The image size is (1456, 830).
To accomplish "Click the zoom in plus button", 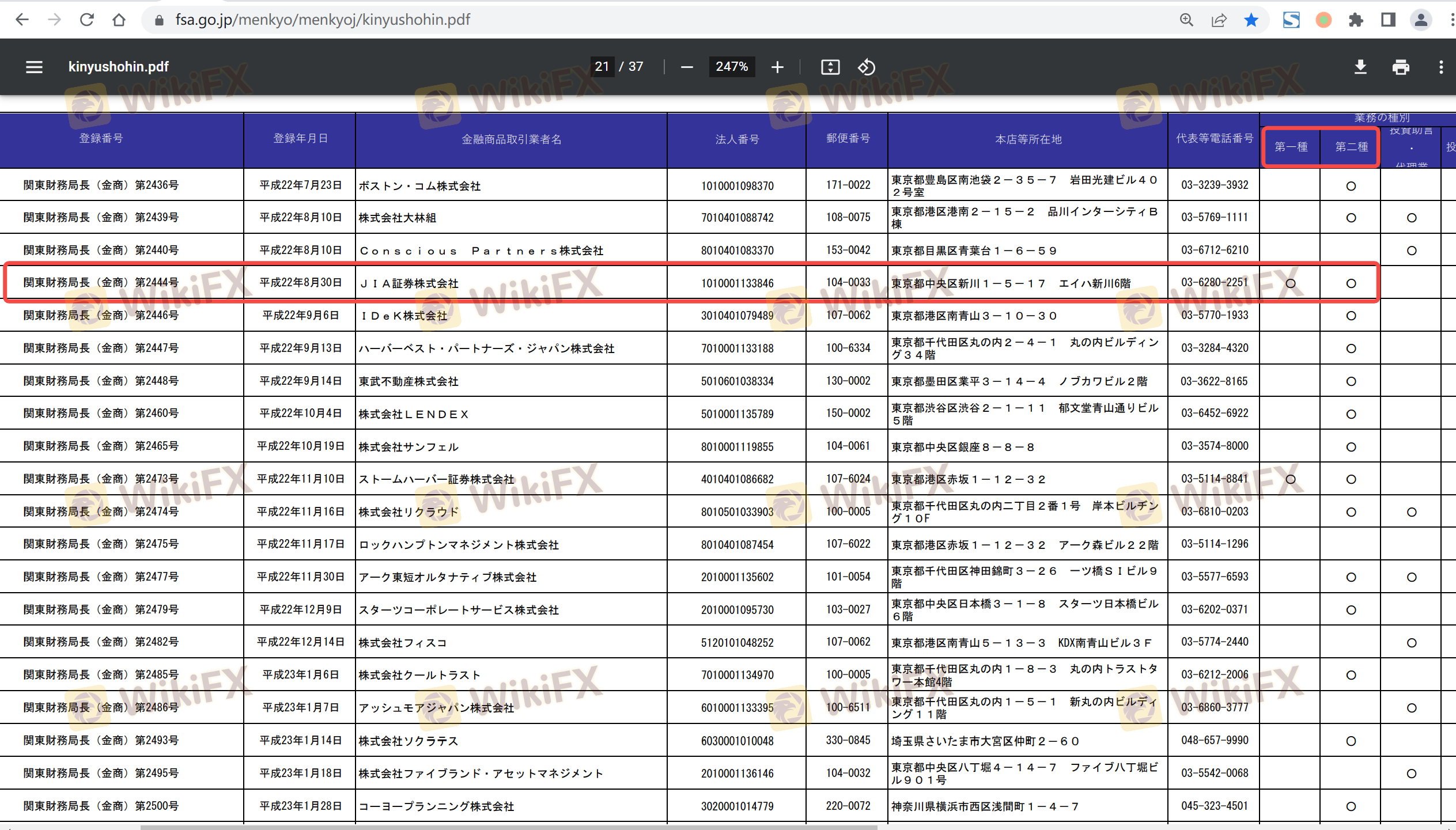I will point(777,67).
